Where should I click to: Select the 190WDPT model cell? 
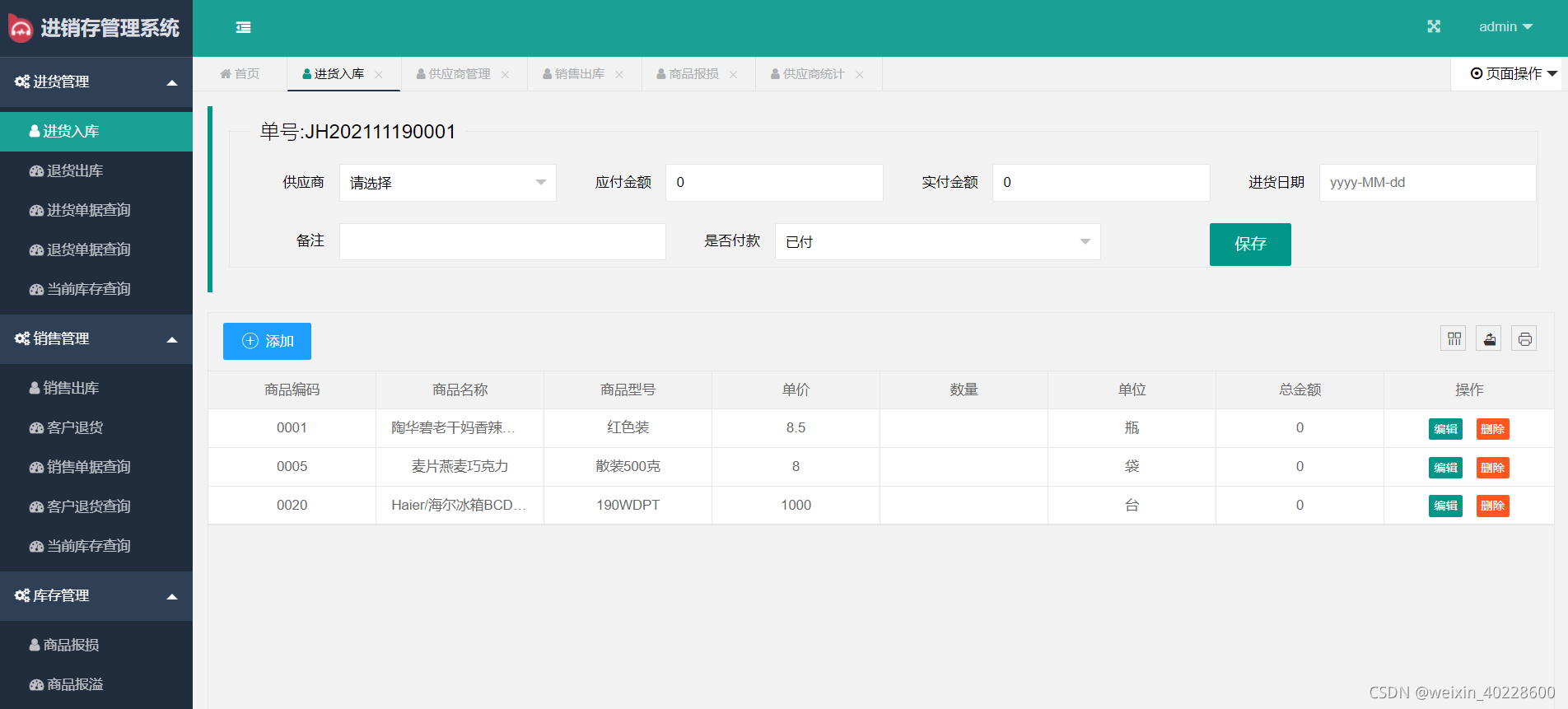pos(628,506)
